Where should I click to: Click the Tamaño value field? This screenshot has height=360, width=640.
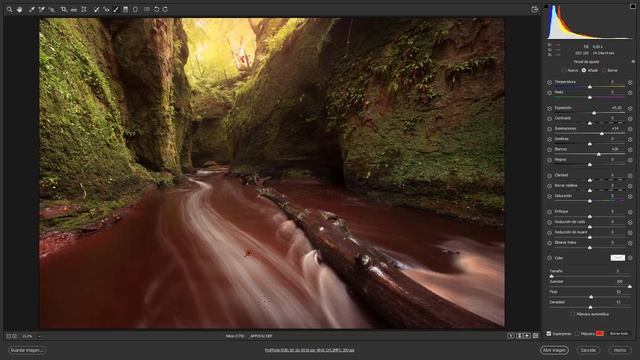(x=617, y=271)
